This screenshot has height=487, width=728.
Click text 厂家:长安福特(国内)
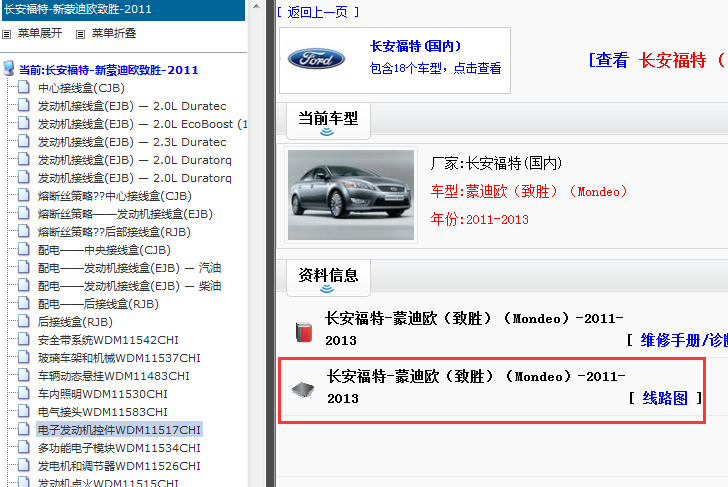coord(496,163)
